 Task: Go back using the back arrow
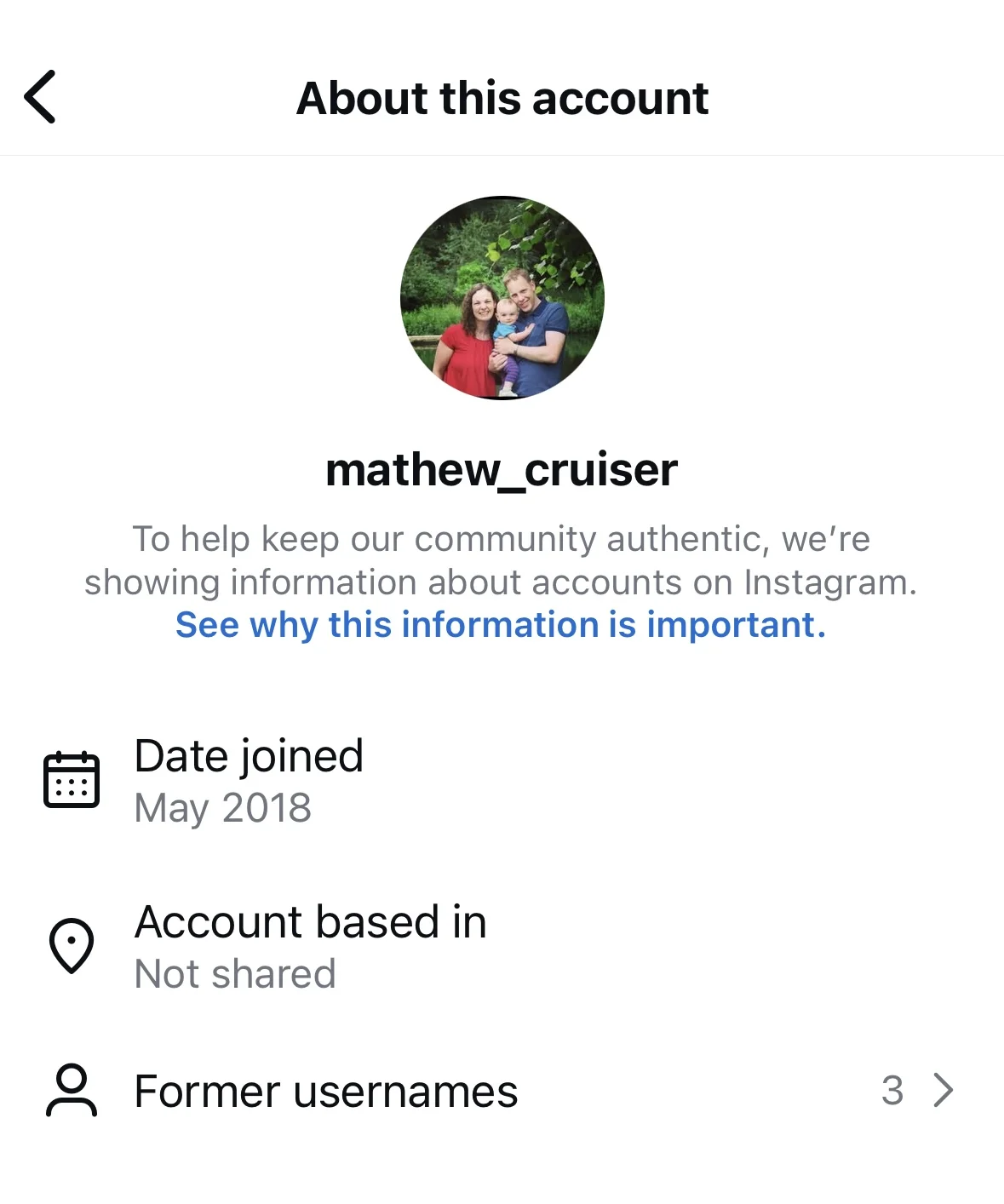pyautogui.click(x=40, y=97)
